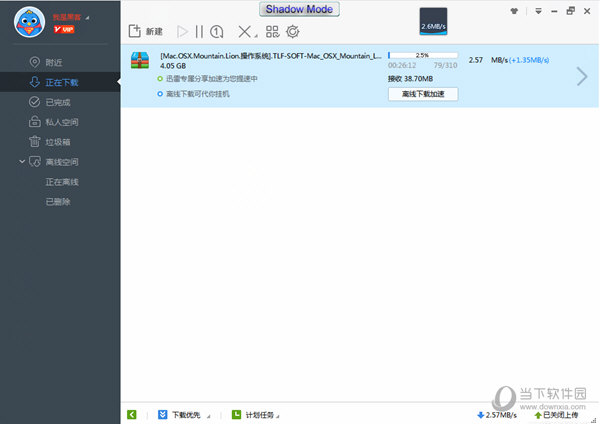600x424 pixels.
Task: Click the Shadow Mode button
Action: pyautogui.click(x=299, y=9)
